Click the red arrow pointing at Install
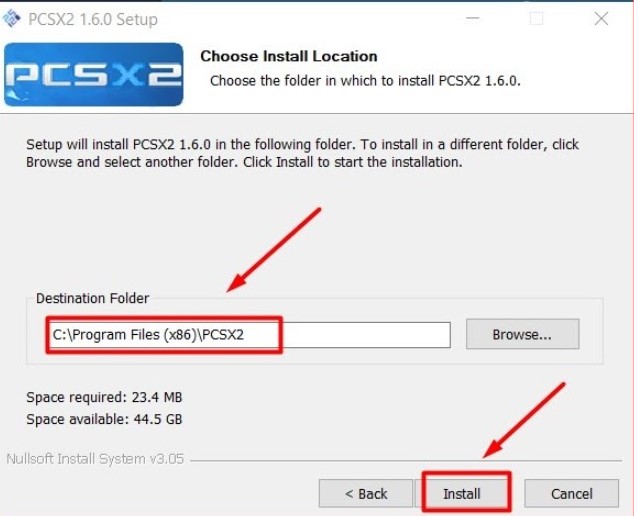The image size is (634, 516). pos(527,422)
